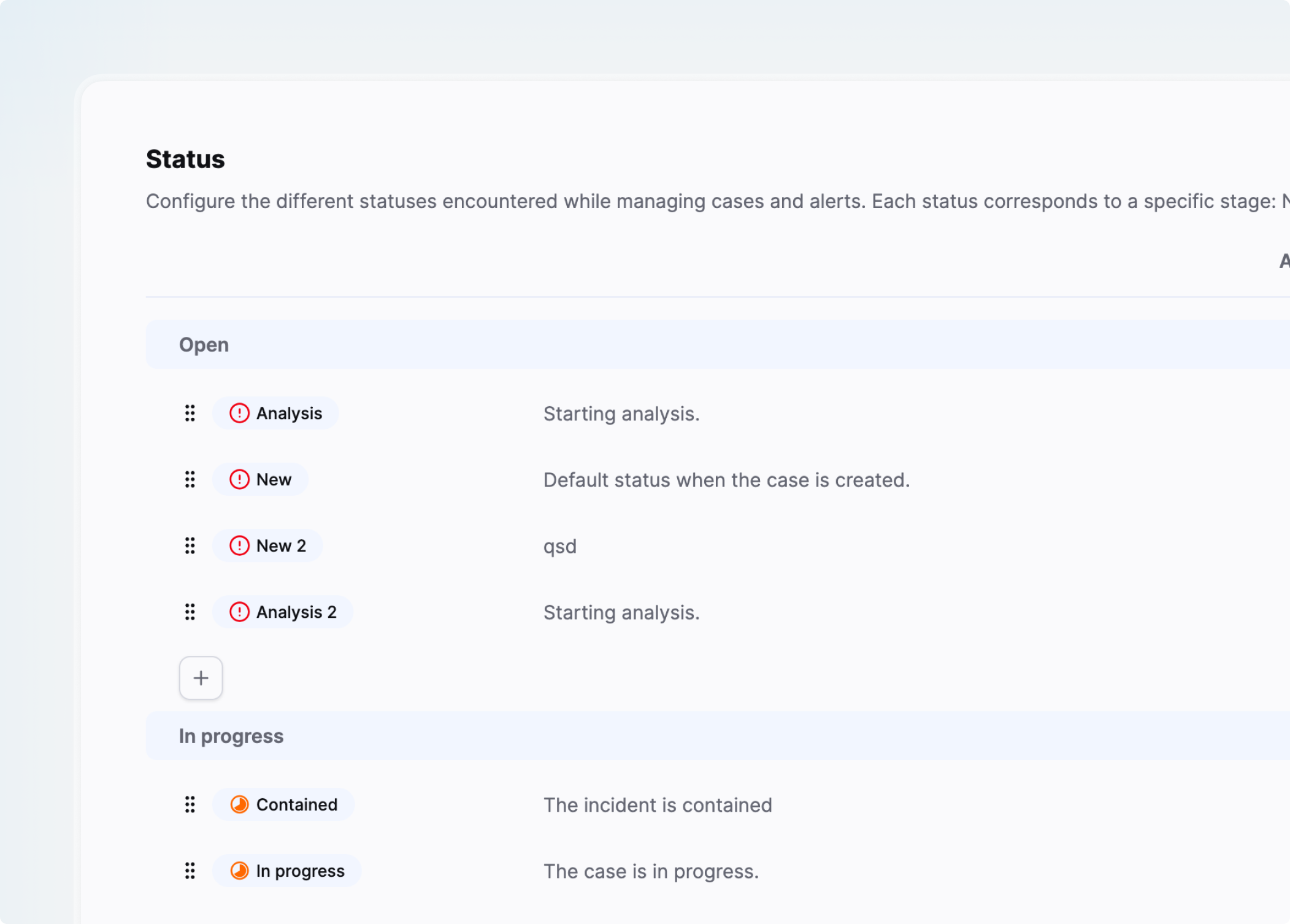Click the red alert icon in Analysis 2 badge
The image size is (1290, 924).
point(239,612)
